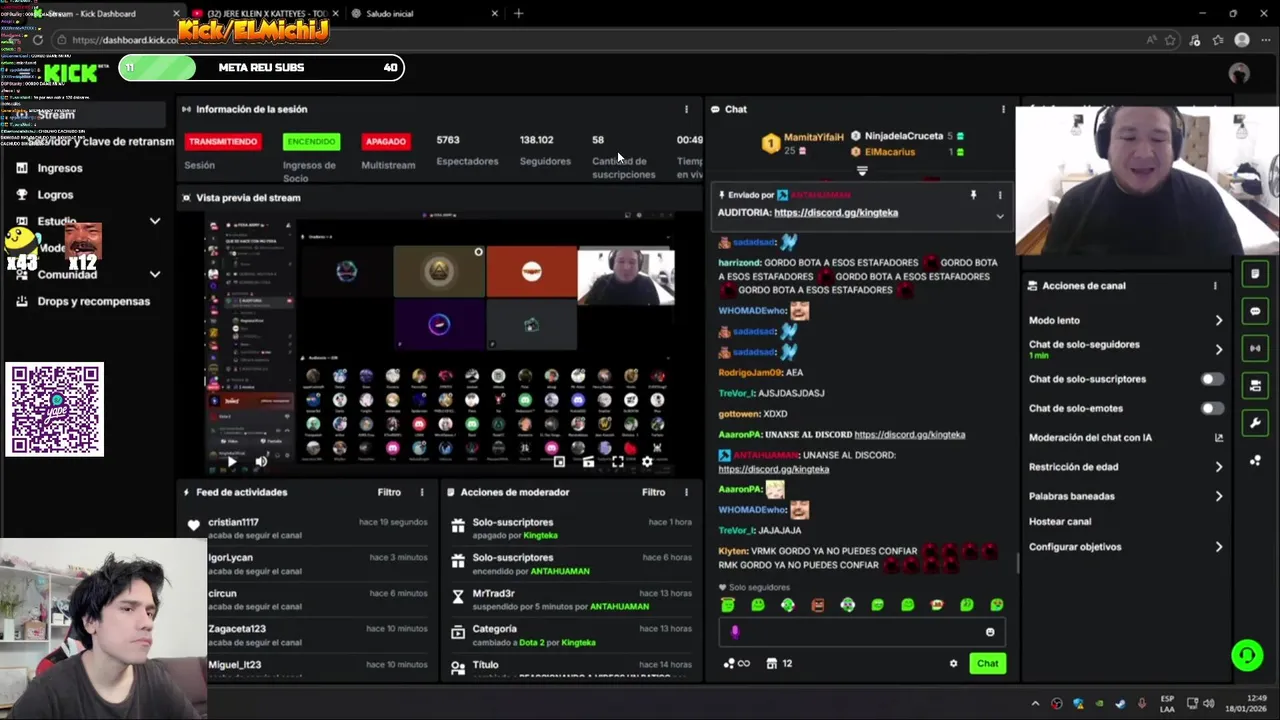Screen dimensions: 1280x720
Task: Open Moderación del chat con IA
Action: pos(1125,437)
